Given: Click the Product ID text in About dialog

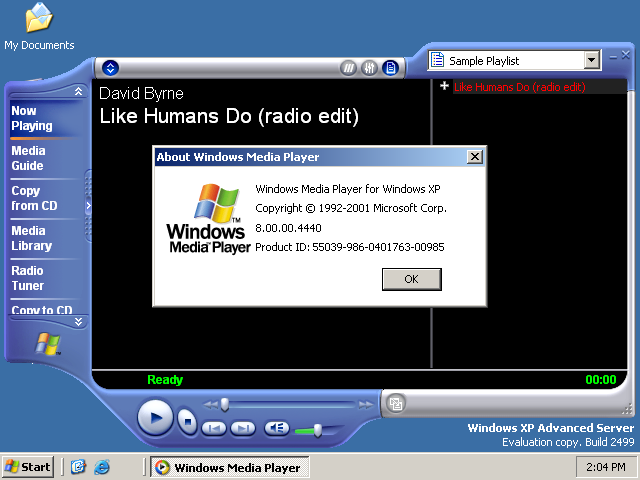Looking at the screenshot, I should 350,247.
